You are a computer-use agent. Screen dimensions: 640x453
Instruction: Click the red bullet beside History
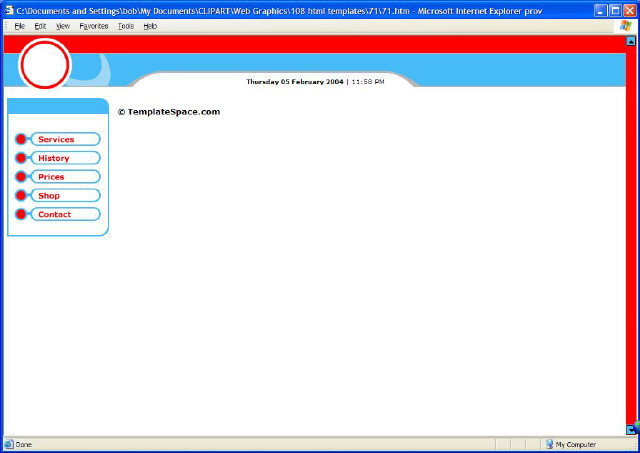(x=21, y=158)
